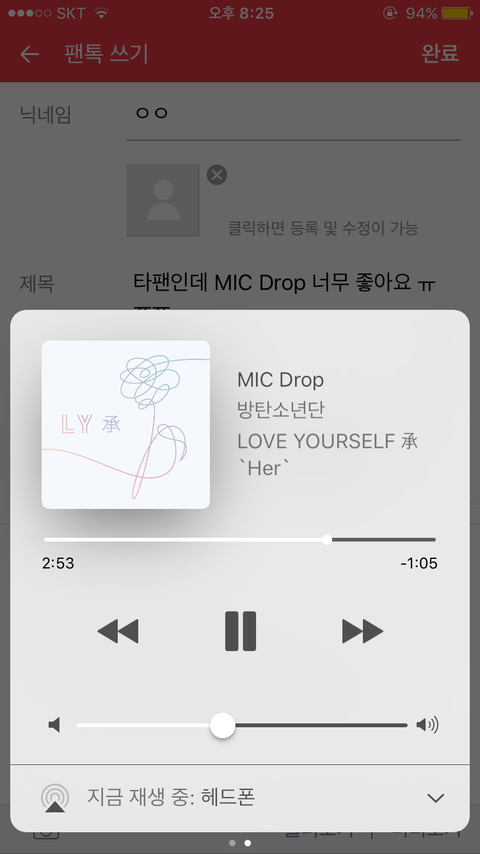Image resolution: width=480 pixels, height=854 pixels.
Task: Tap the profile picture placeholder
Action: tap(163, 200)
